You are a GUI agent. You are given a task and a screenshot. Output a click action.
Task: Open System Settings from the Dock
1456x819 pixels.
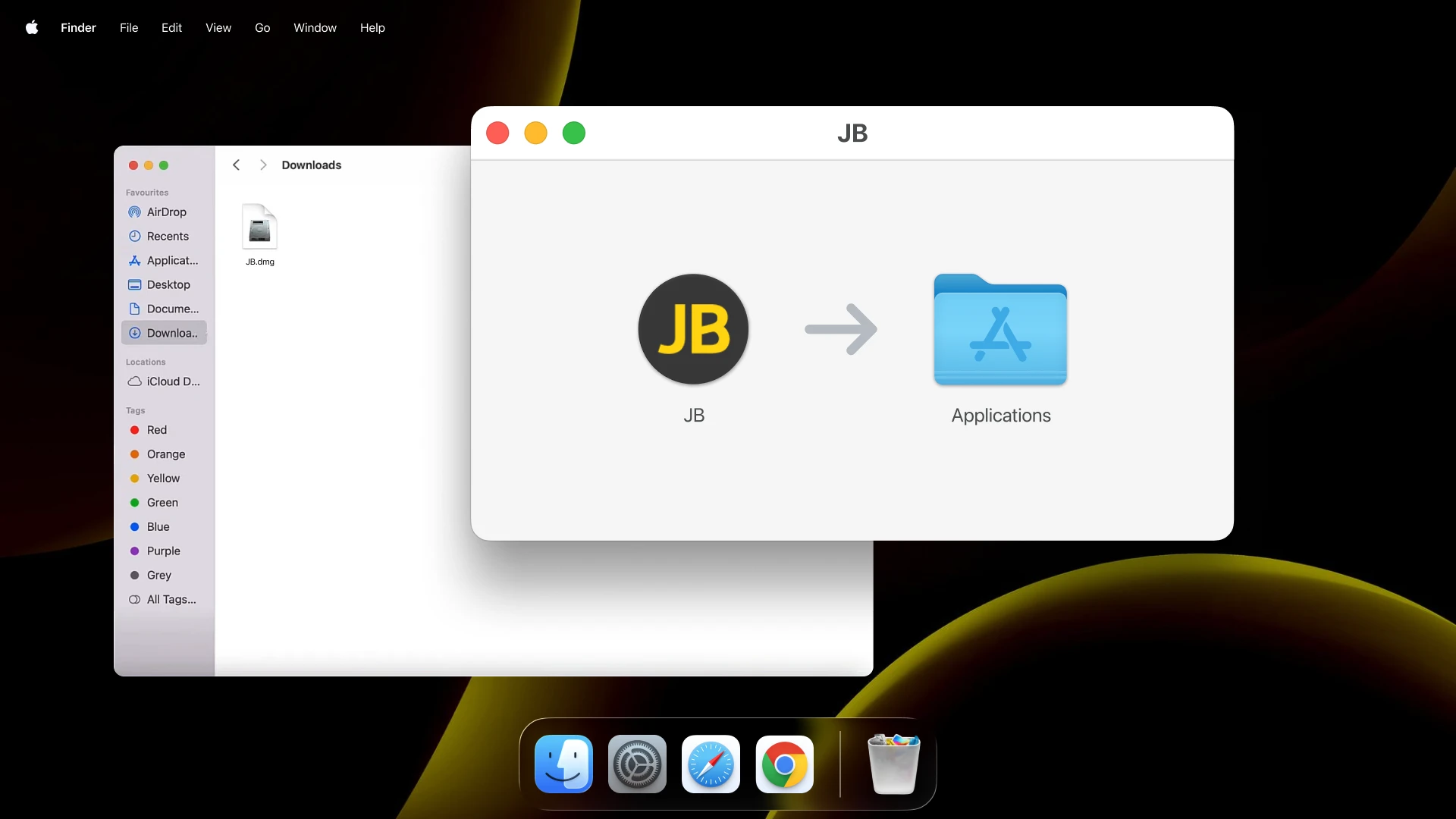tap(637, 764)
